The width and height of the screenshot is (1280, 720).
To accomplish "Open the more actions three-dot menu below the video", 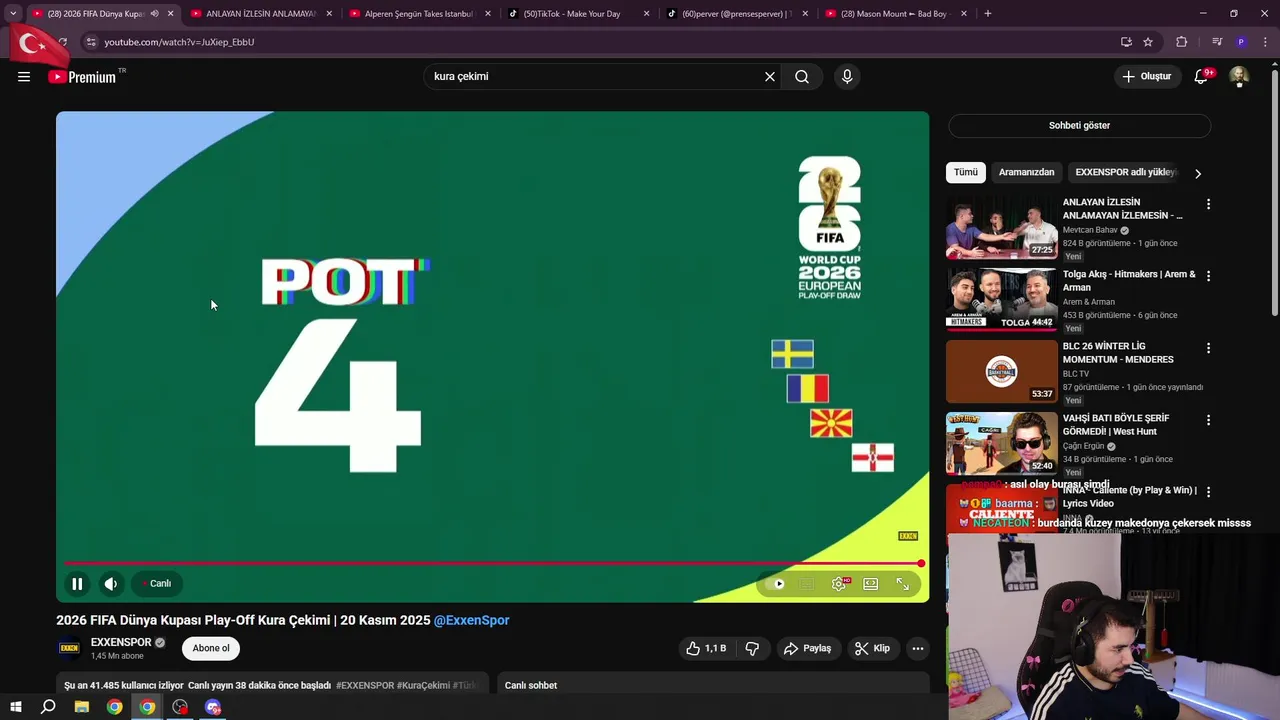I will pos(917,648).
